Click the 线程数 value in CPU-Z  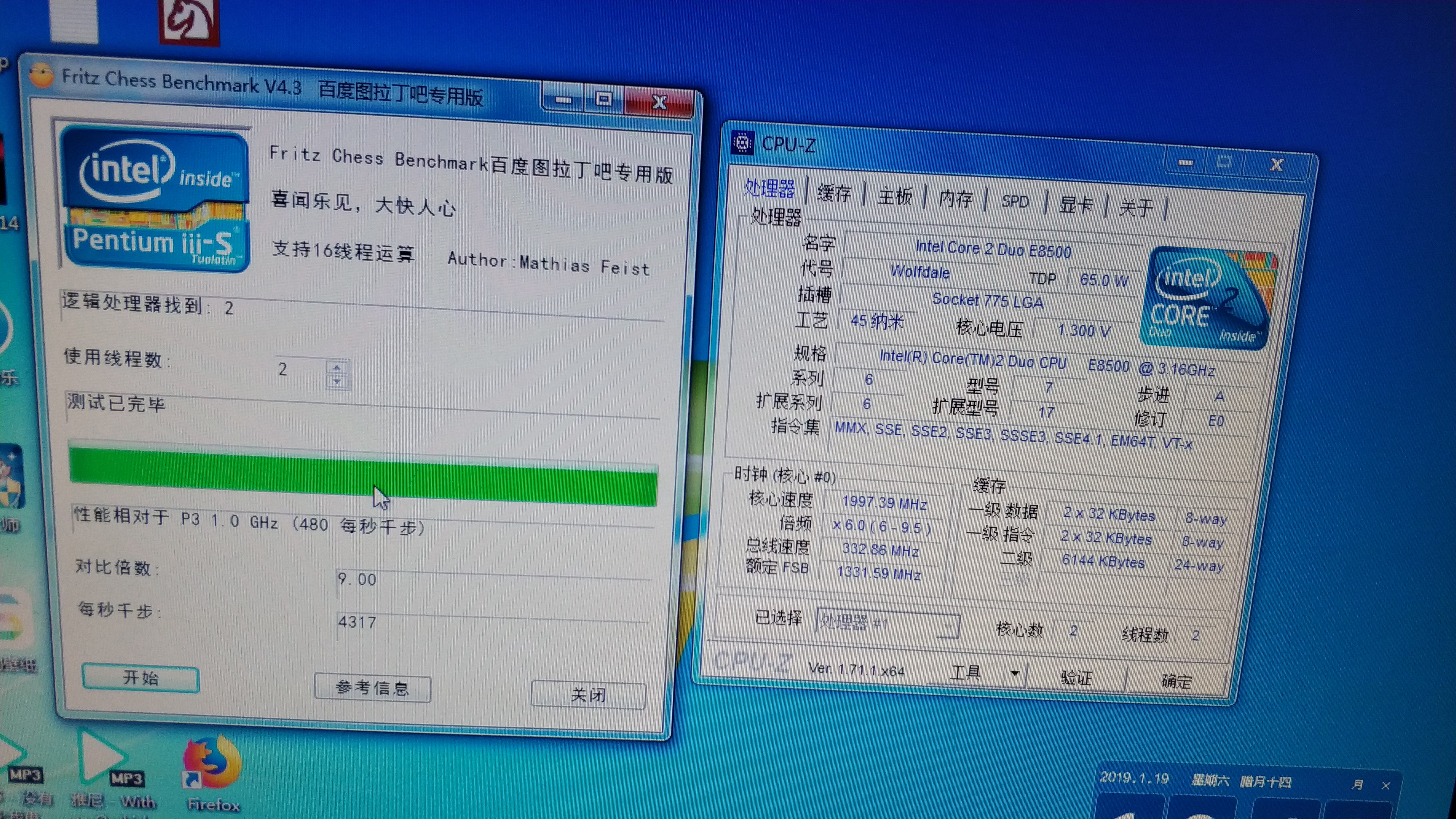1196,635
